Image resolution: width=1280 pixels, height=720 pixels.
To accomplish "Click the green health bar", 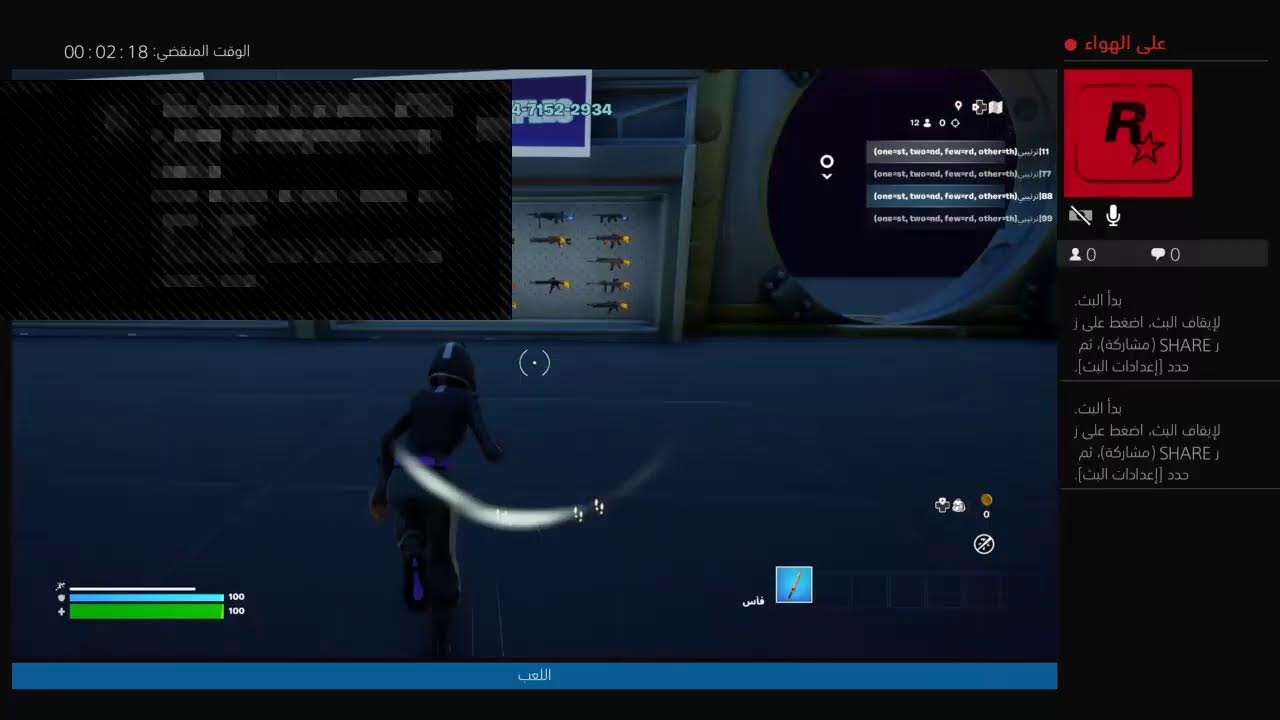I will [x=147, y=611].
